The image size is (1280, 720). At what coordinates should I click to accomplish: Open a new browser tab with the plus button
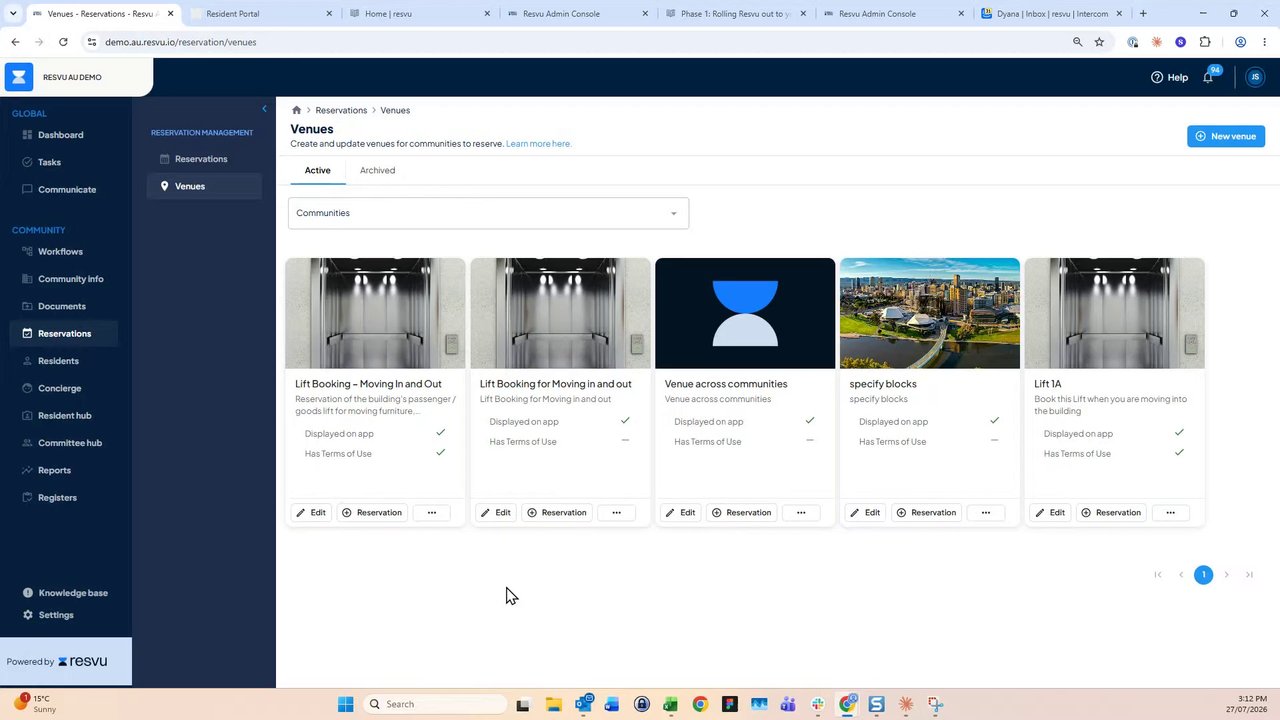pyautogui.click(x=1143, y=14)
